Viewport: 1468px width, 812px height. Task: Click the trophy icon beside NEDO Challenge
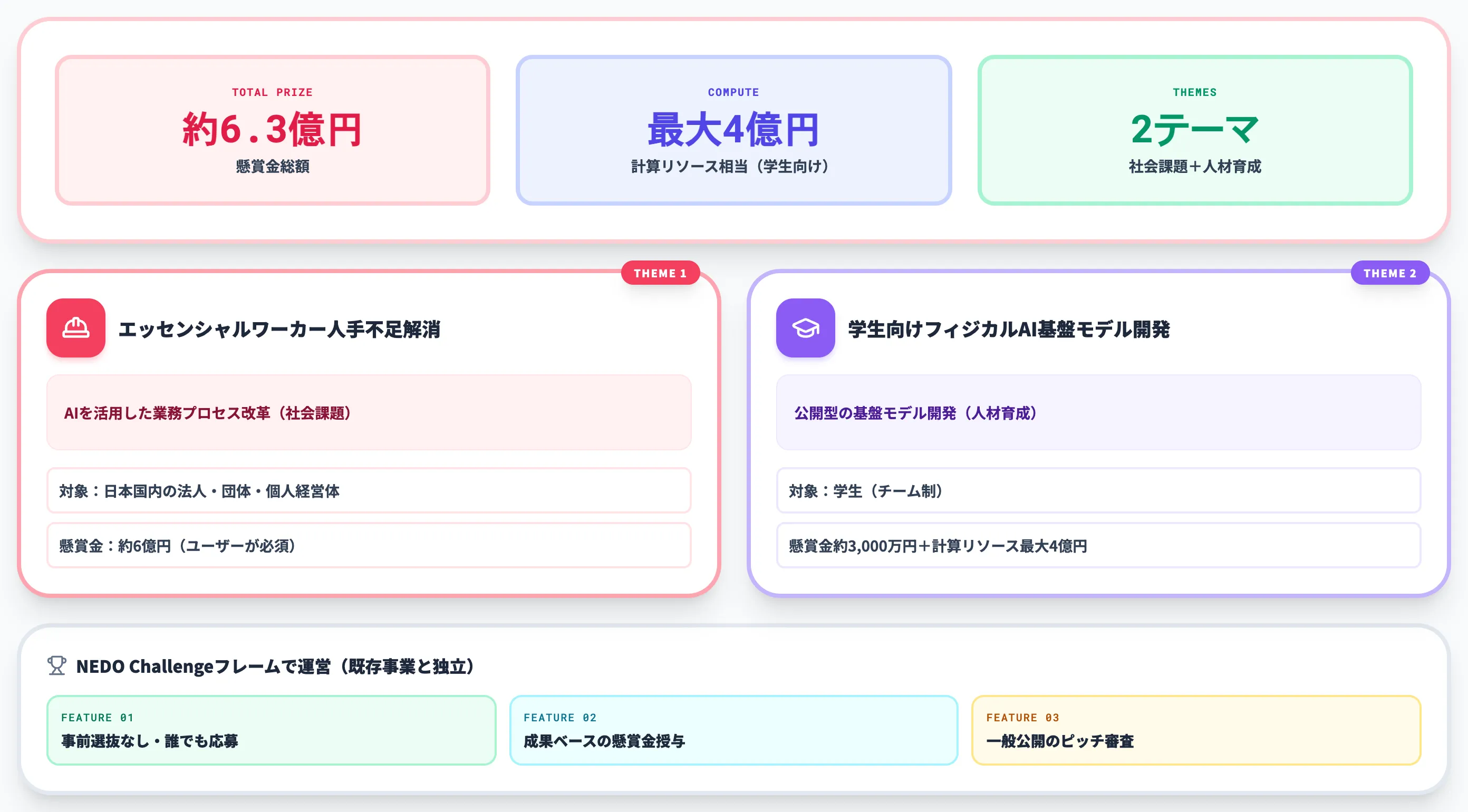point(56,665)
